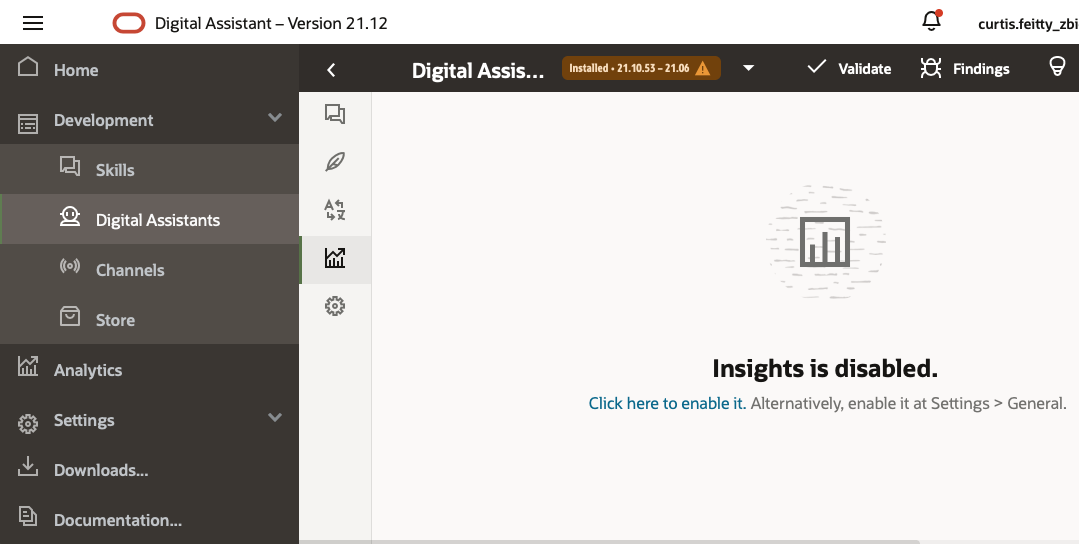Click the Settings gear in left navigation
Screen dimensions: 1079x544
coord(28,423)
